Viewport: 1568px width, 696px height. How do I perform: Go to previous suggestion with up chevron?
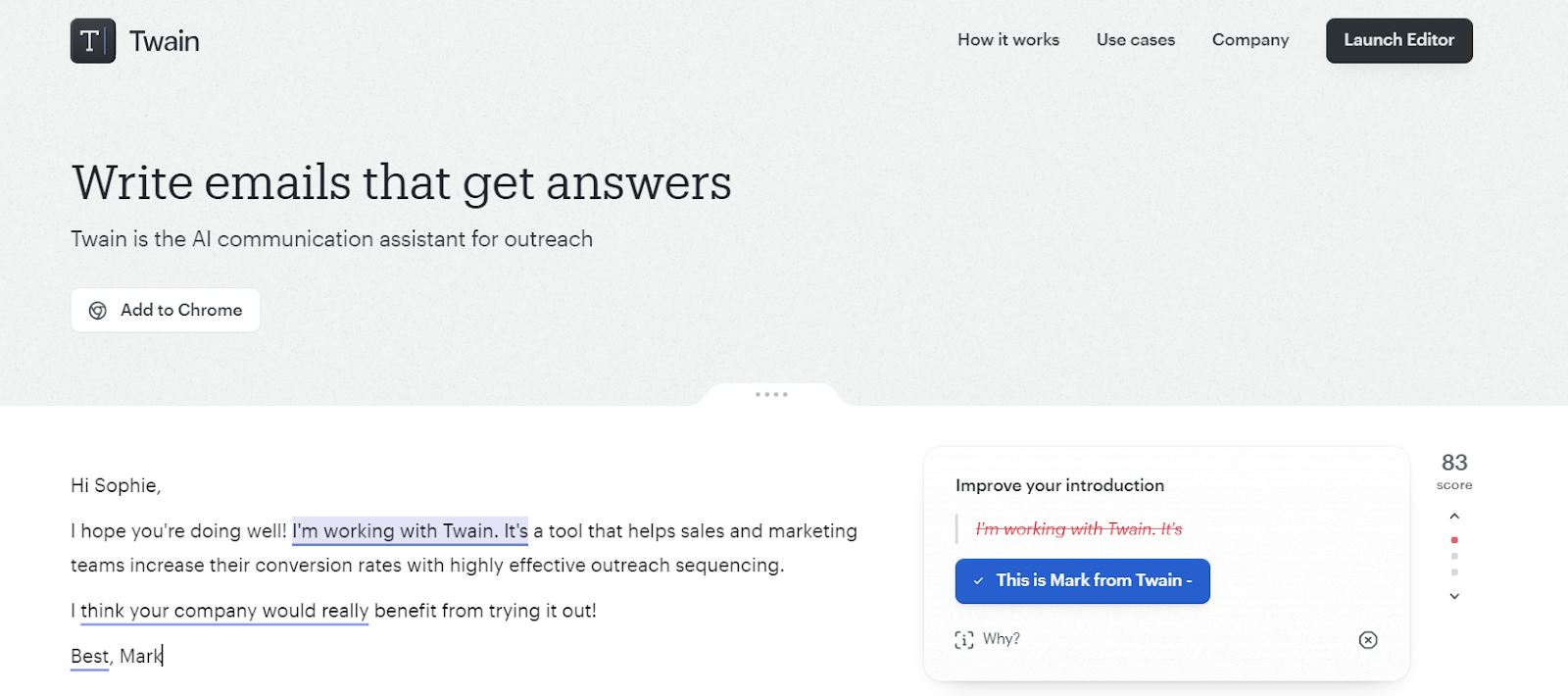1454,517
